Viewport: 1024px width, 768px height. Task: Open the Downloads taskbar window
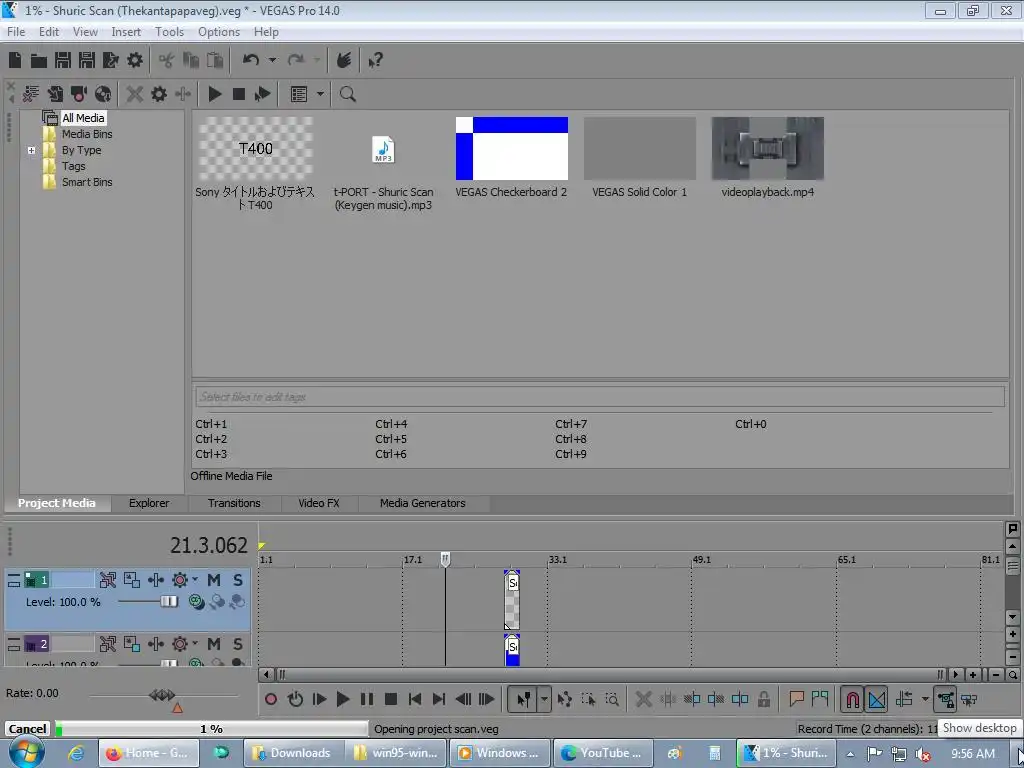tap(291, 753)
